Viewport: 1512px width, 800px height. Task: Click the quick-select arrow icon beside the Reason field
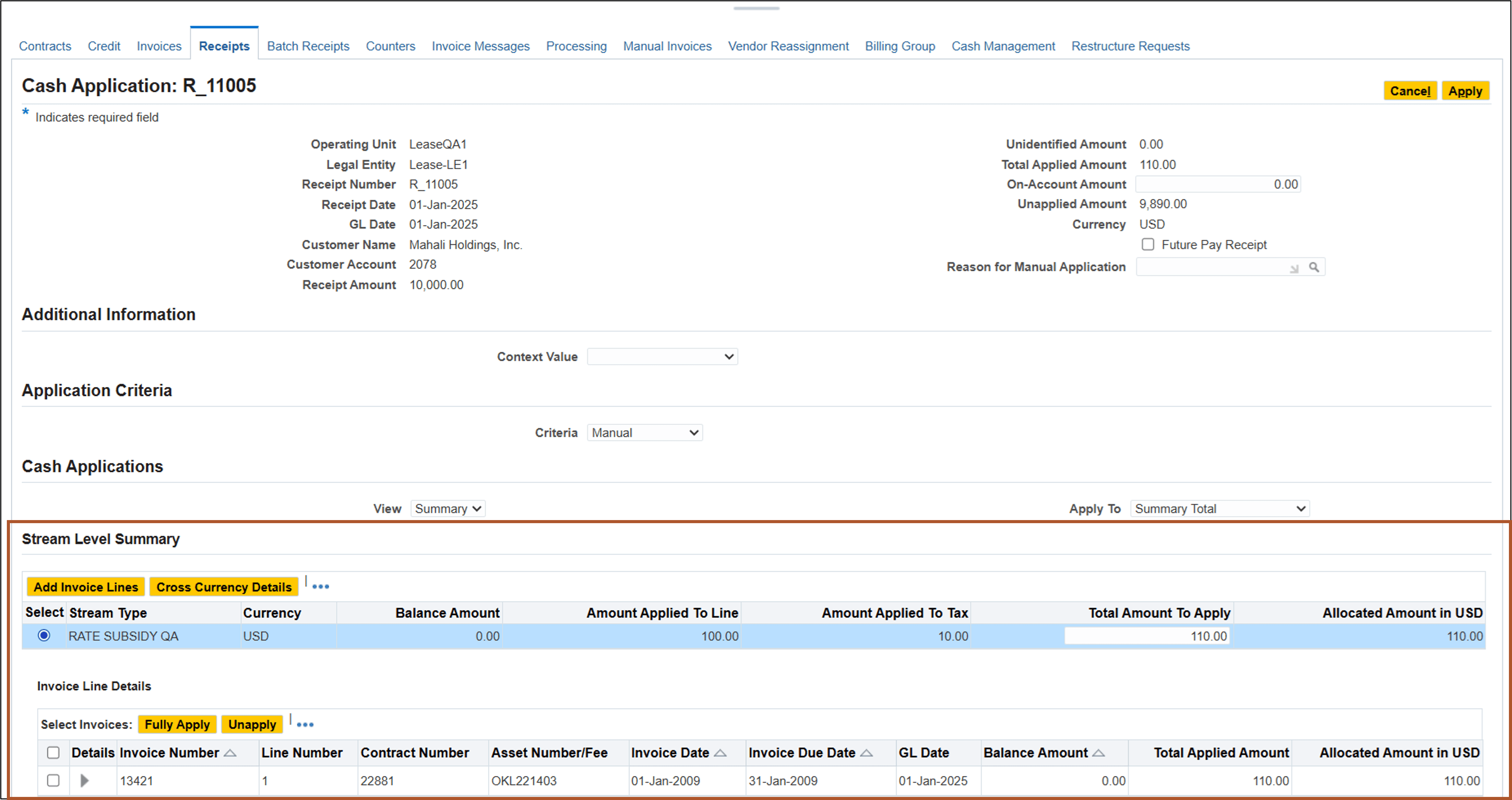tap(1295, 268)
